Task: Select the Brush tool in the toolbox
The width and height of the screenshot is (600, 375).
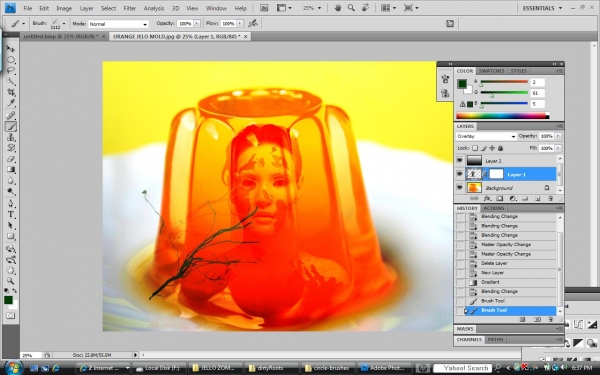Action: [x=11, y=126]
